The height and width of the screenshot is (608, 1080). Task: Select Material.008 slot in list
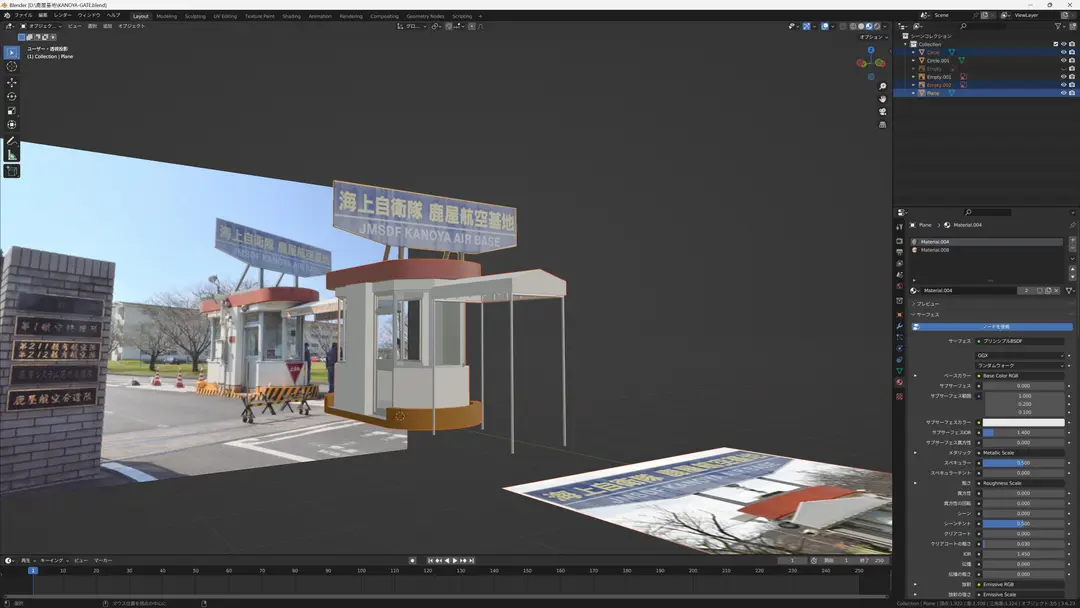[x=987, y=250]
